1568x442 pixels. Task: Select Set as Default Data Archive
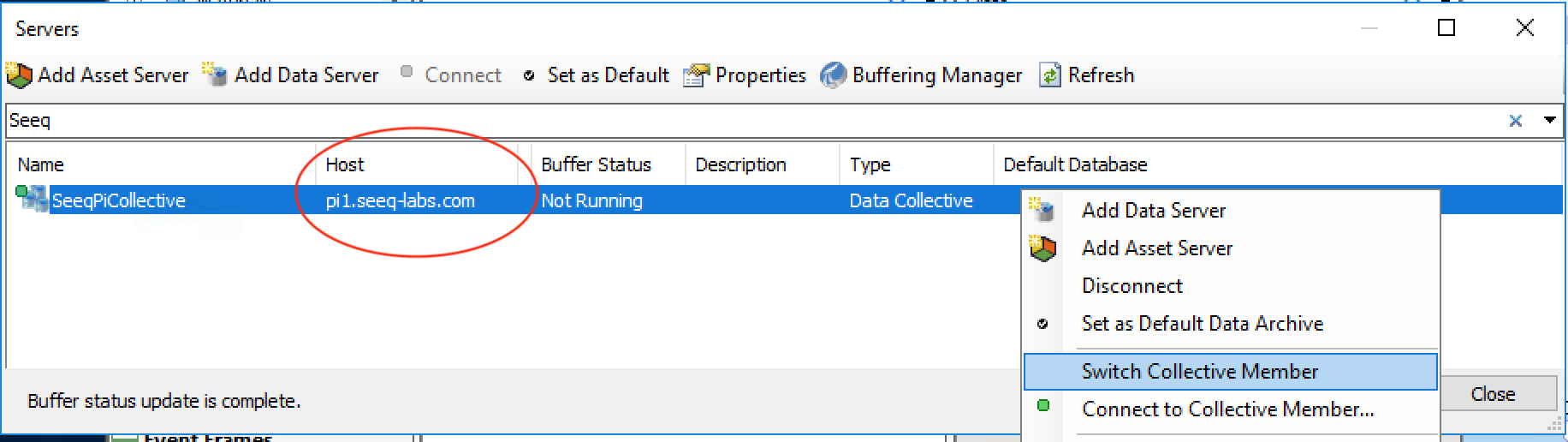pyautogui.click(x=1202, y=323)
